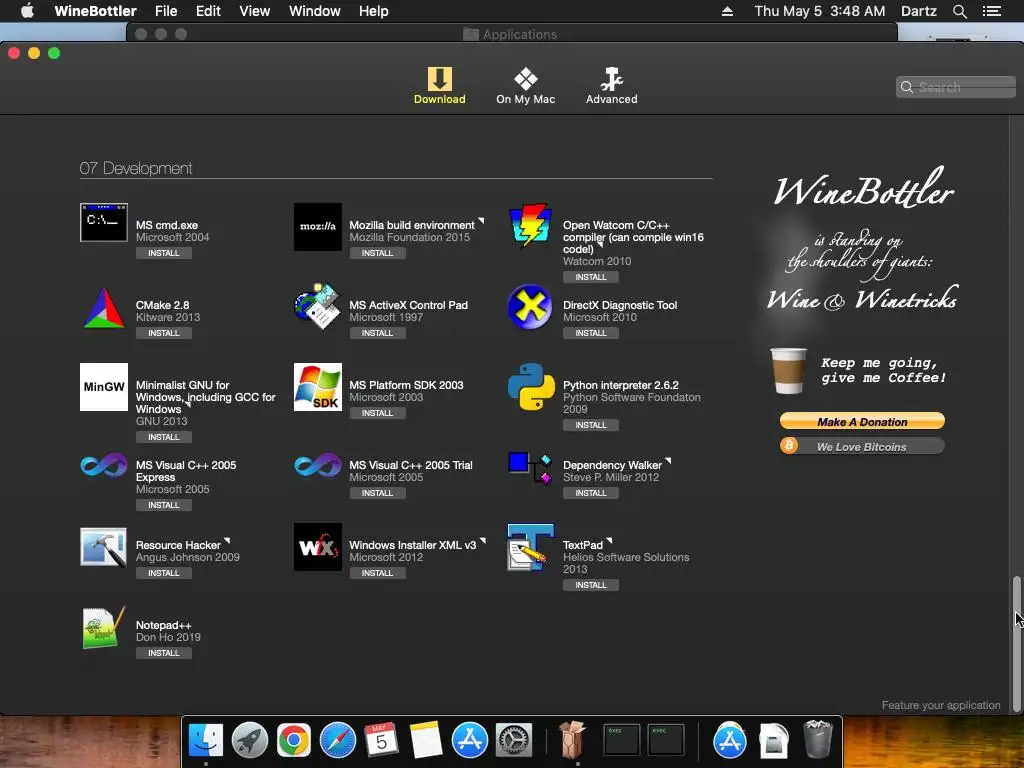Click the DirectX Diagnostic Tool icon
Screen dimensions: 1024x768
click(x=530, y=307)
